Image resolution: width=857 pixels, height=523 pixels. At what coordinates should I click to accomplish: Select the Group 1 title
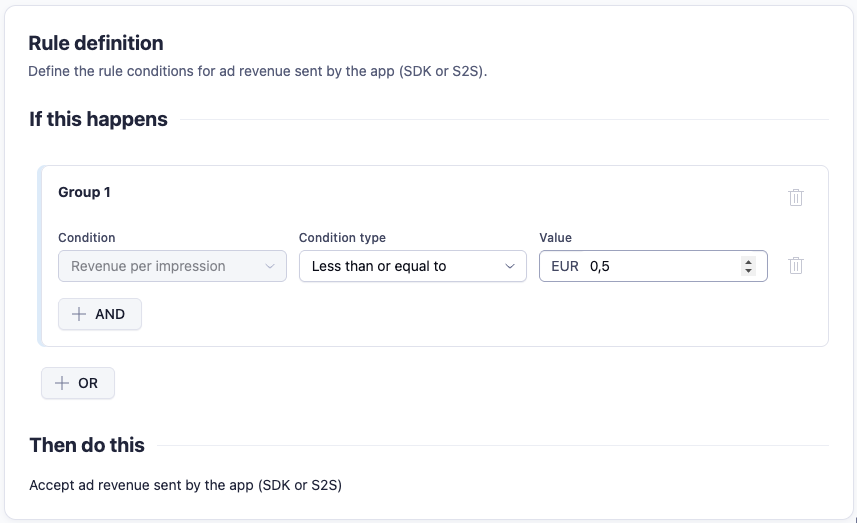tap(84, 192)
